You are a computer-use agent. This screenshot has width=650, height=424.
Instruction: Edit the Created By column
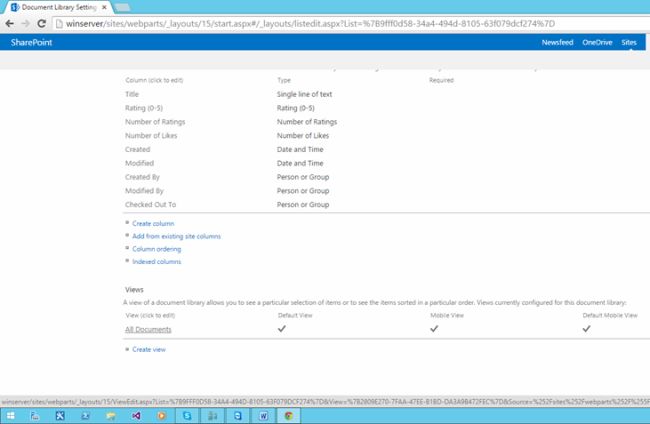tap(142, 177)
